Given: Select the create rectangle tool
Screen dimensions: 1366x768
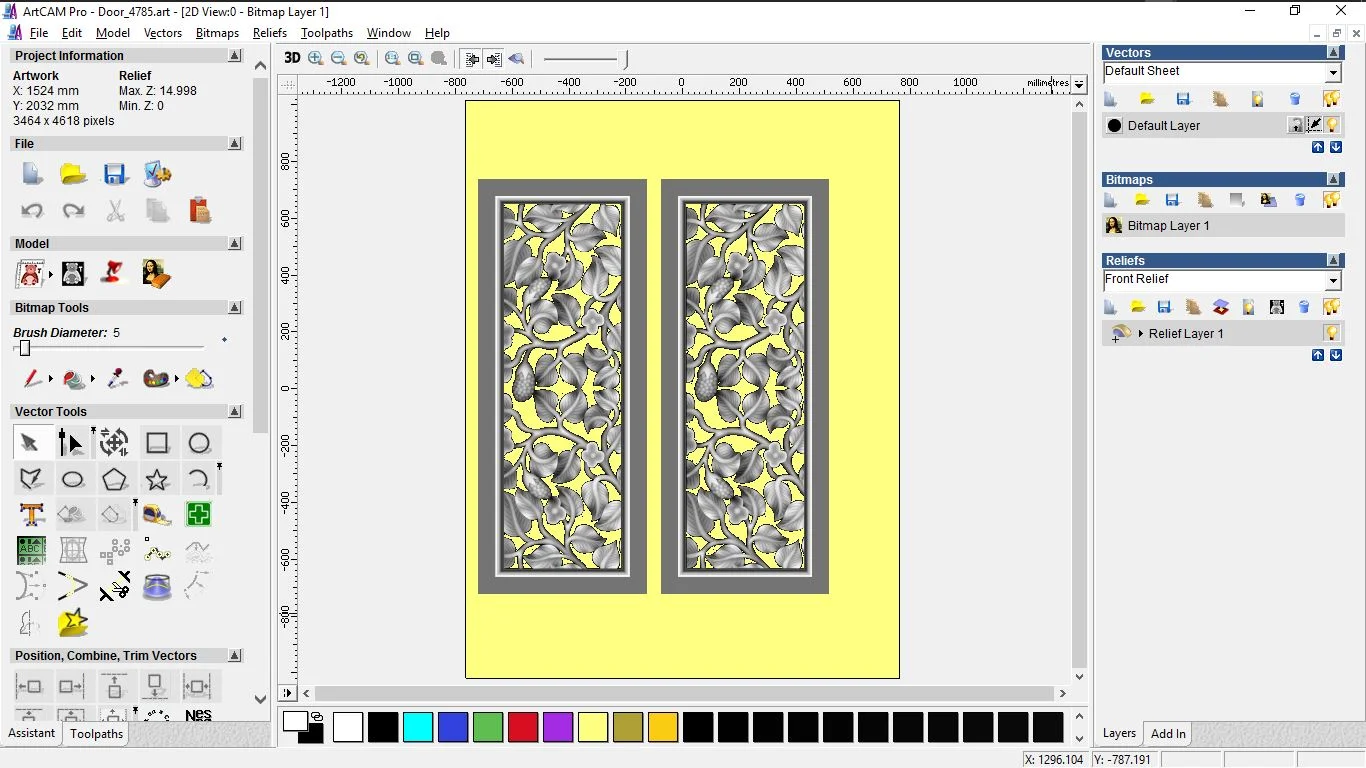Looking at the screenshot, I should [157, 443].
